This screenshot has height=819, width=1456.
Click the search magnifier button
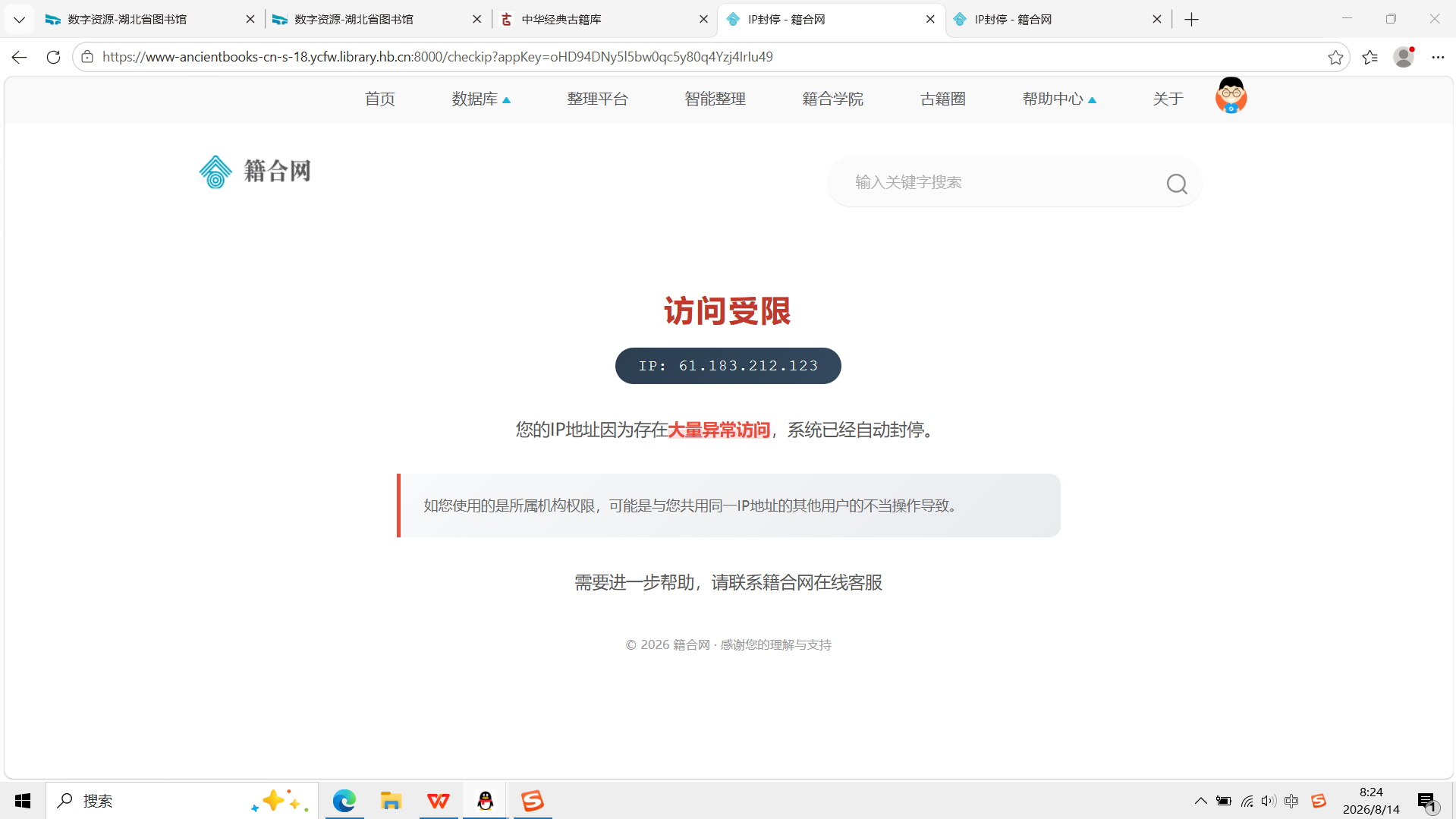tap(1177, 184)
